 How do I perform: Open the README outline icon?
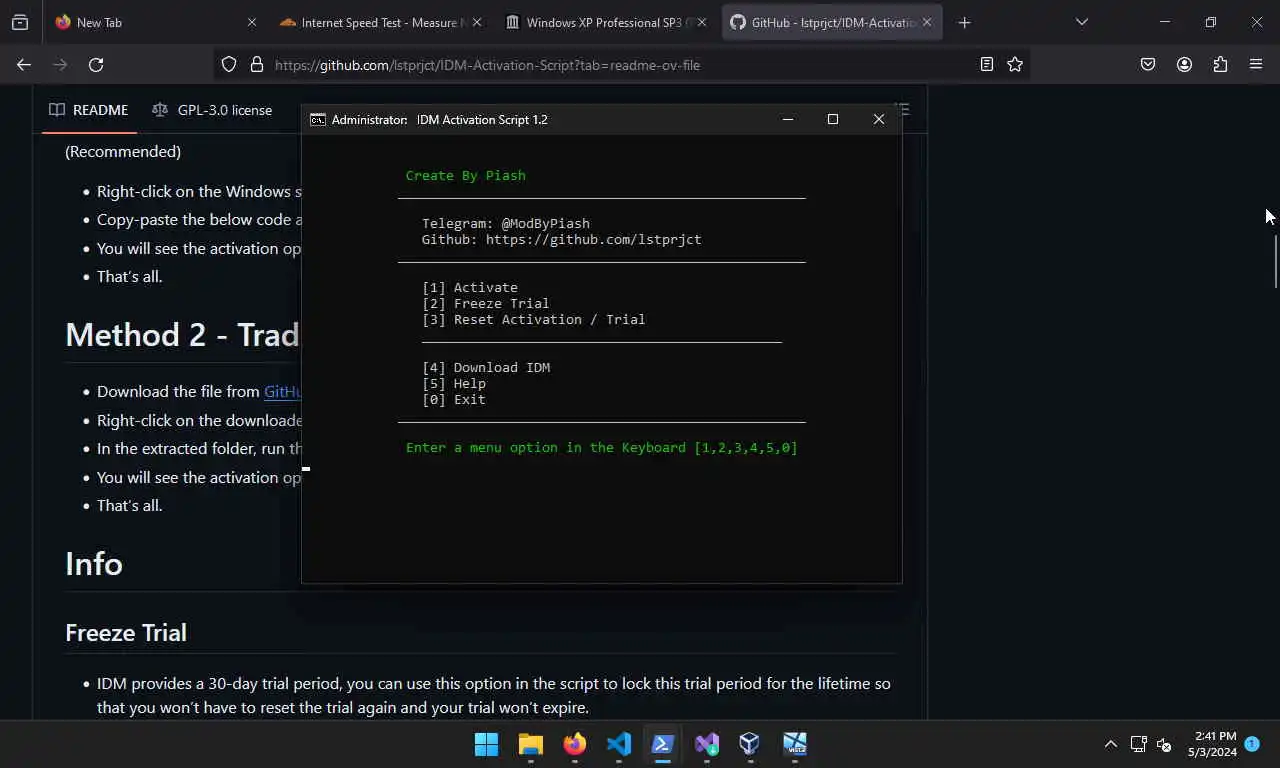point(901,110)
